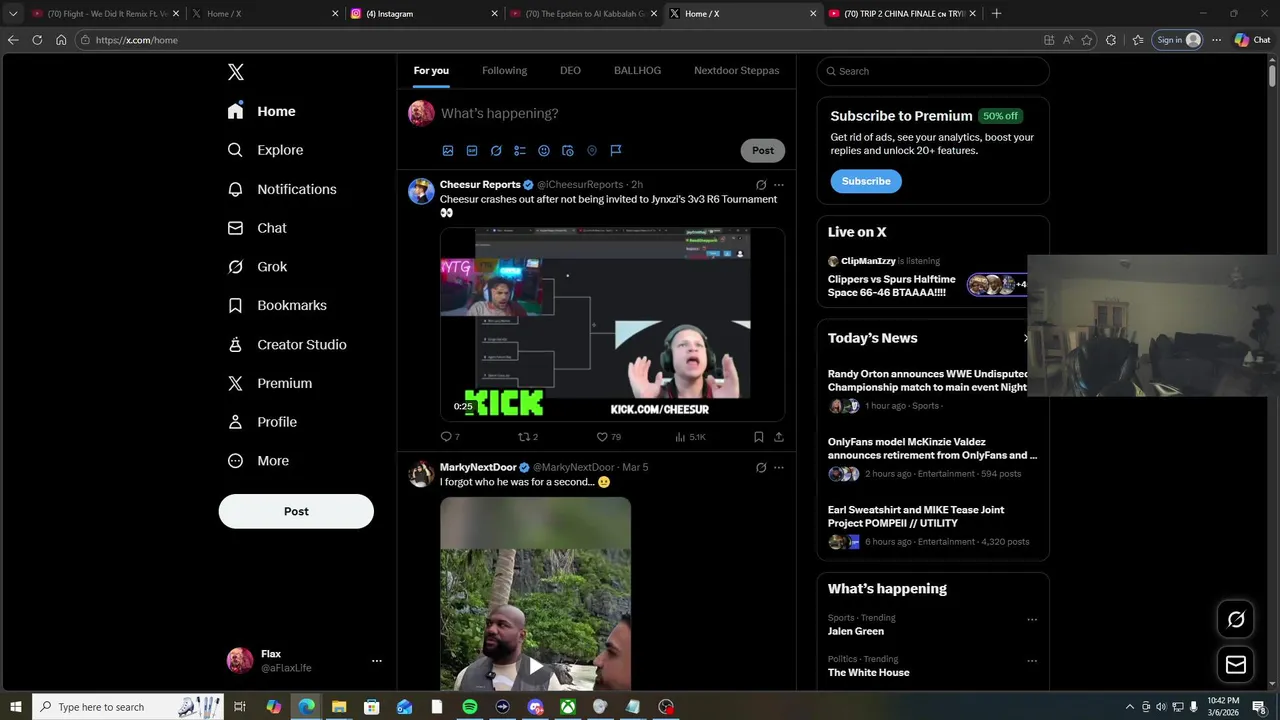Open Xbox app from taskbar
1280x720 pixels.
point(567,707)
